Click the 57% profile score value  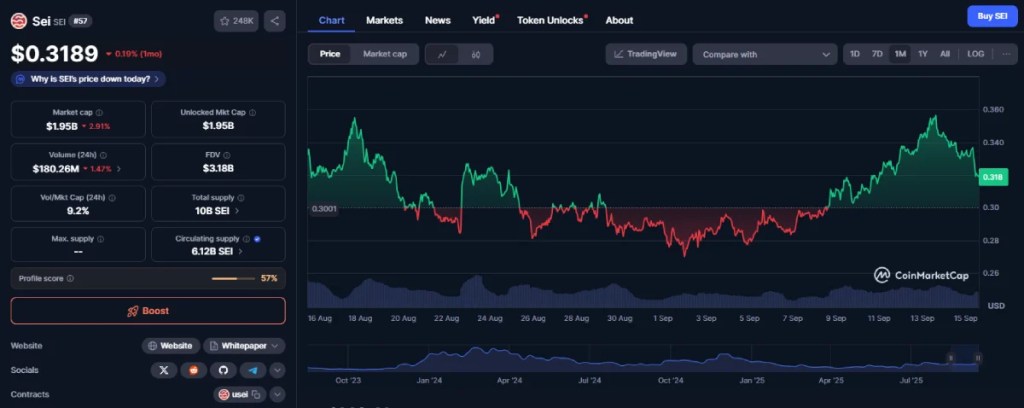[269, 278]
